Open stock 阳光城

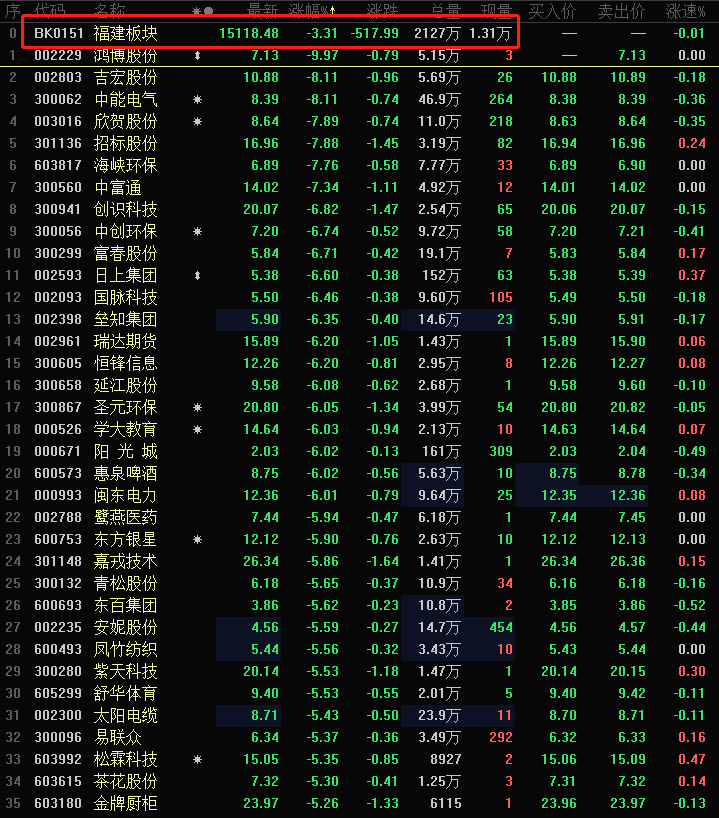pos(125,451)
